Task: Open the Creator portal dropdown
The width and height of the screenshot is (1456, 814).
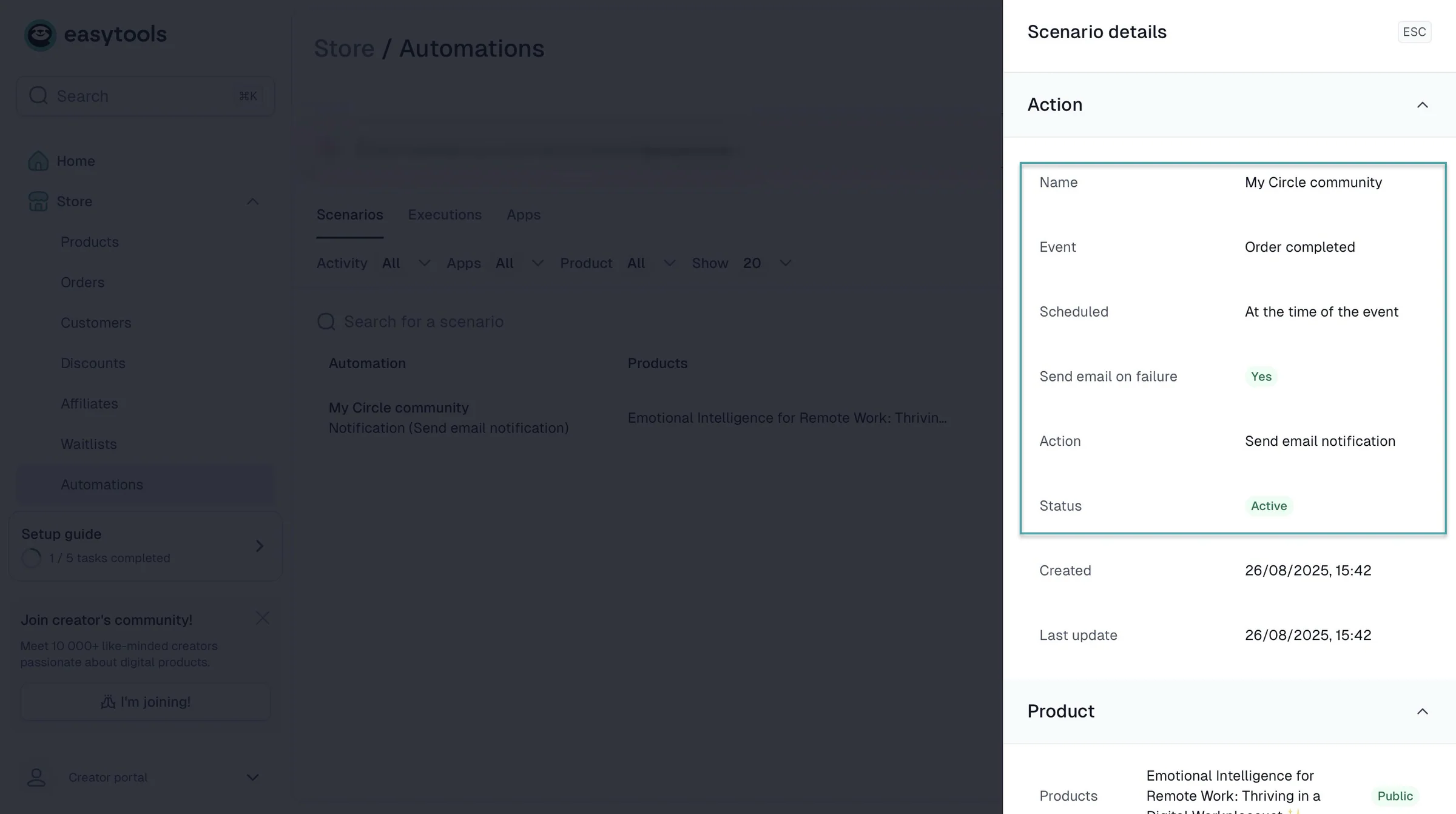Action: 253,778
